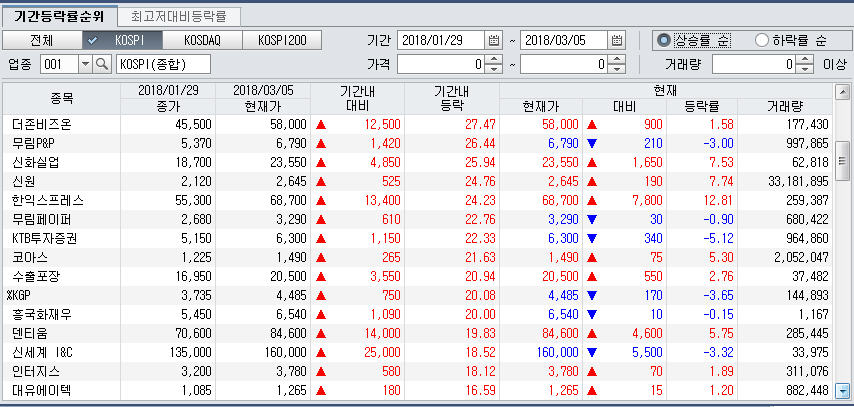Image resolution: width=854 pixels, height=407 pixels.
Task: Open calendar picker for end date 2018/03/05
Action: (x=617, y=40)
